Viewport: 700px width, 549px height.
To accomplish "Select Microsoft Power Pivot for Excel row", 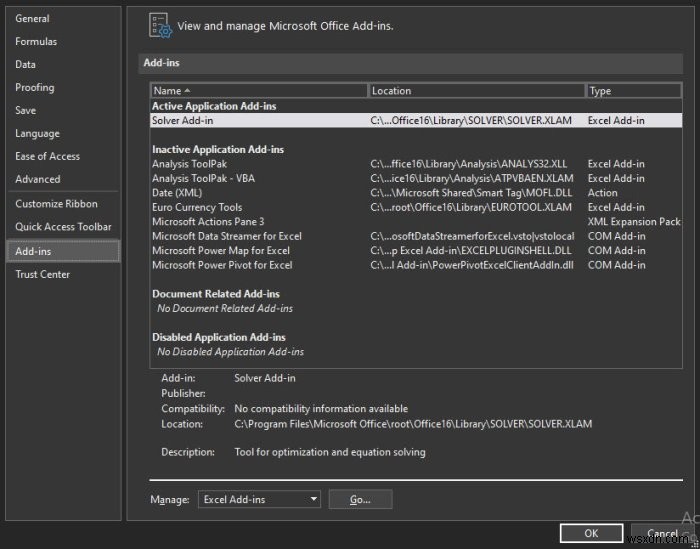I will [416, 265].
